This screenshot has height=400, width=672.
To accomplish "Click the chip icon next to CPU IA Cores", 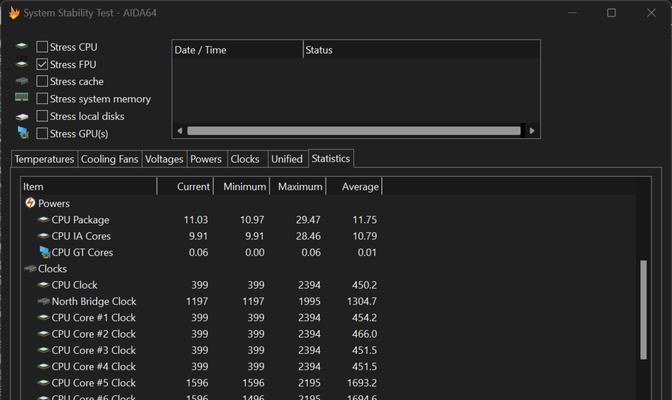I will click(x=43, y=235).
